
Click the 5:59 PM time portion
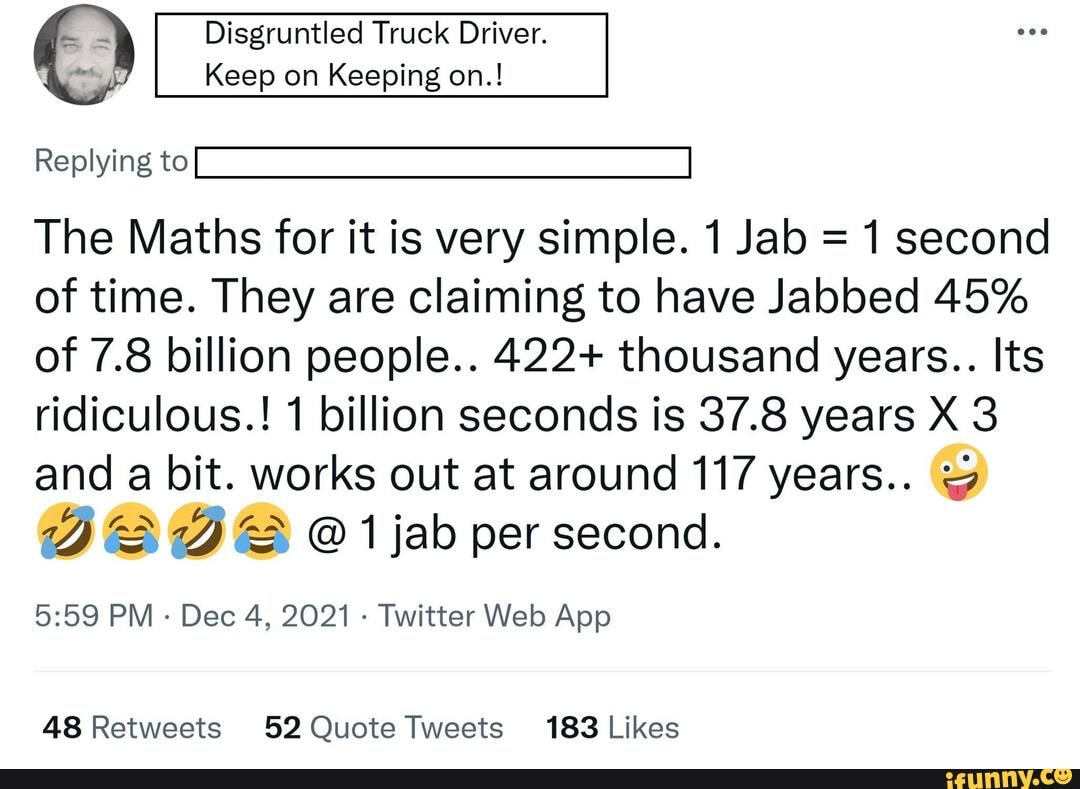90,616
